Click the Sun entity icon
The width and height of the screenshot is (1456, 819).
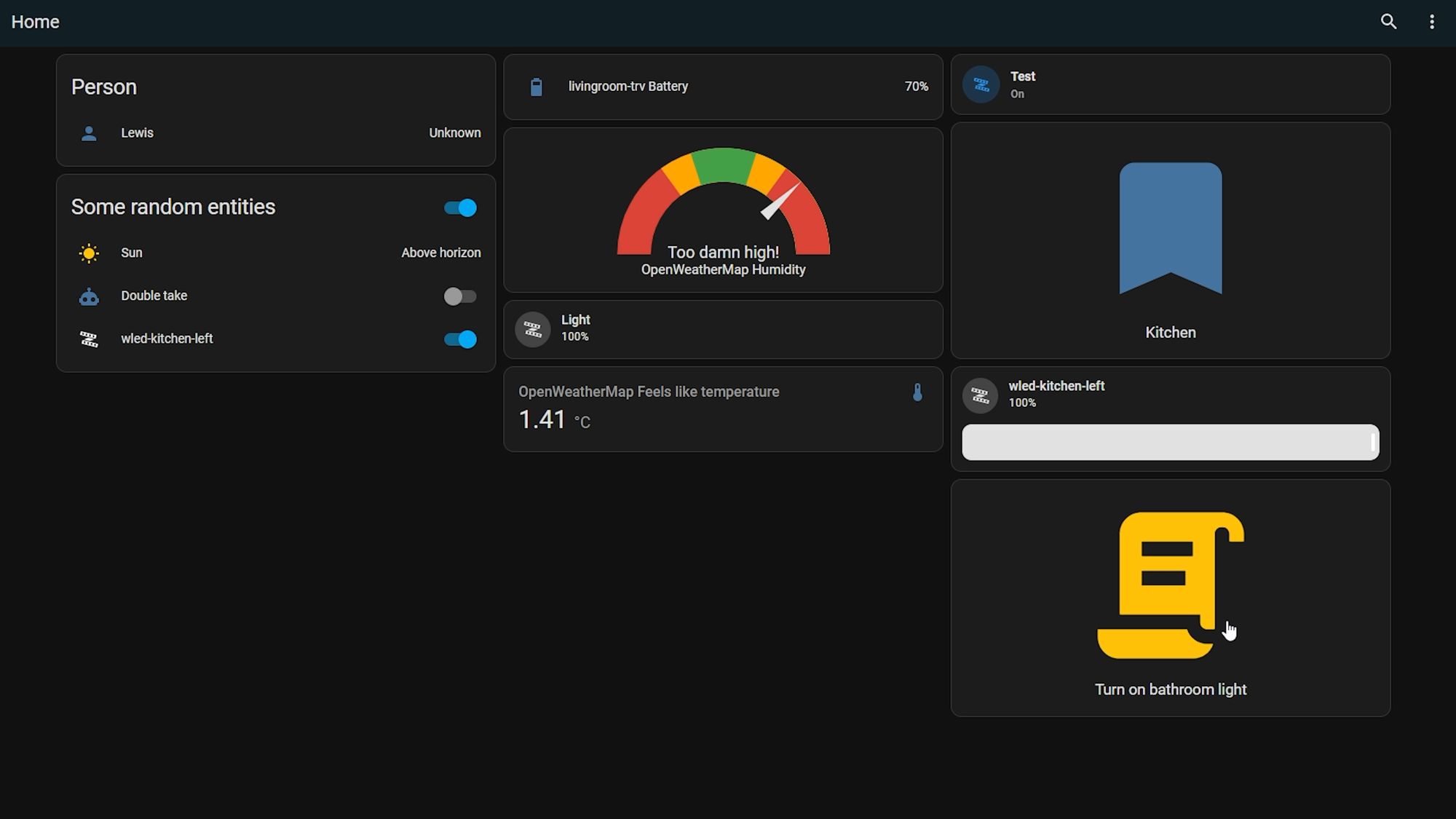pos(89,253)
